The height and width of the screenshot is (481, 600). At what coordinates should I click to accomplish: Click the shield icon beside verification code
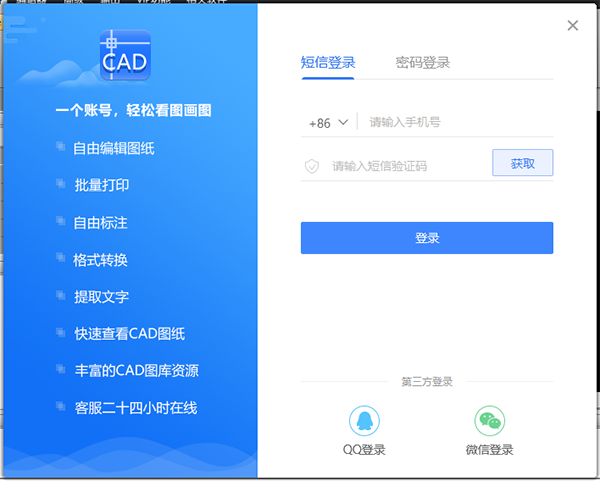[312, 166]
